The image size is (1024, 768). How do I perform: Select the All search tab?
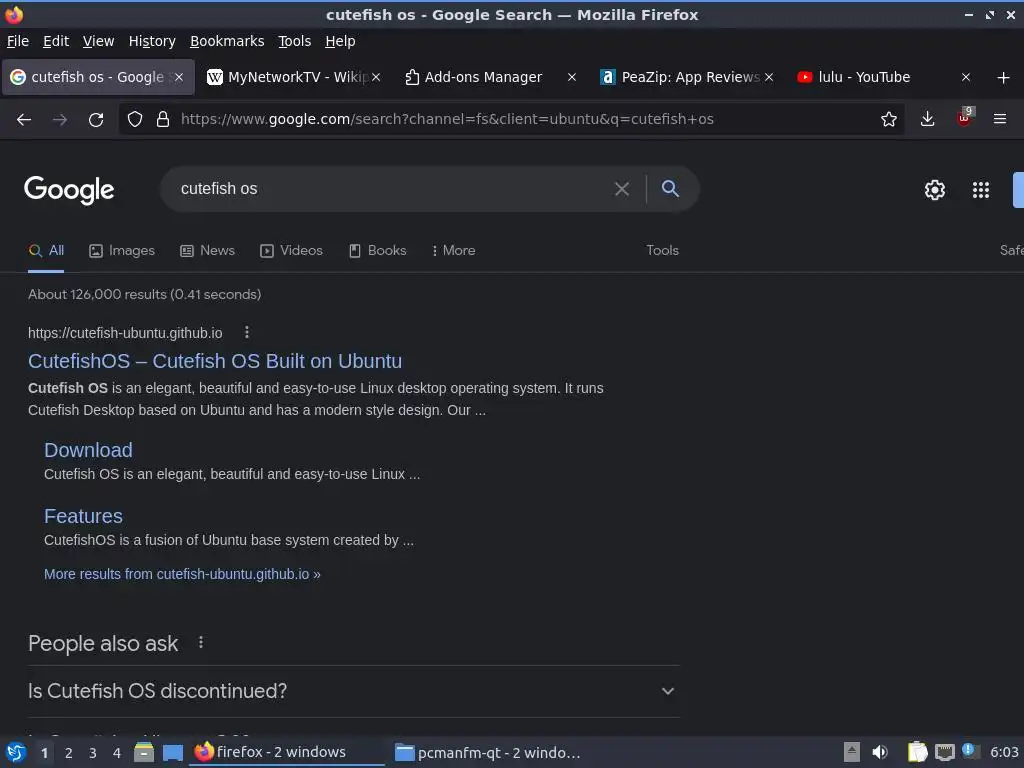pos(46,251)
